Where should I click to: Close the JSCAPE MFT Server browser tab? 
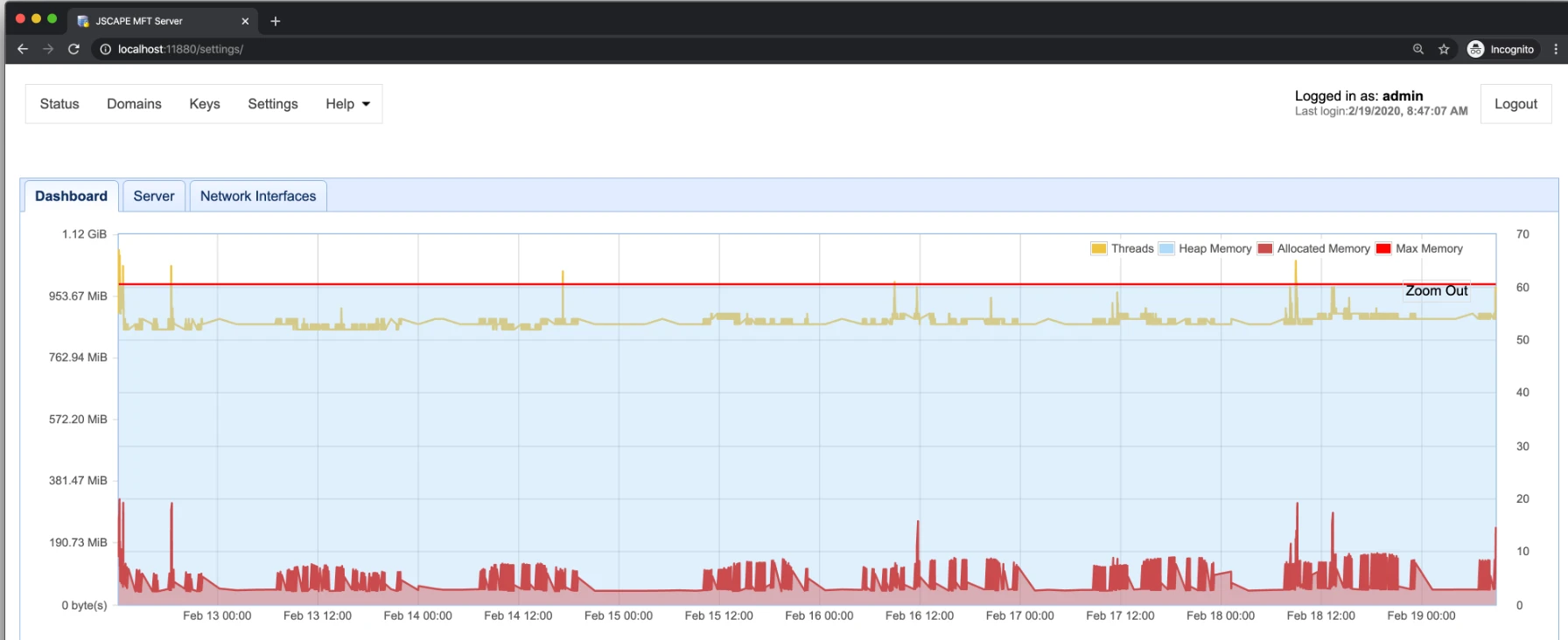pos(245,21)
